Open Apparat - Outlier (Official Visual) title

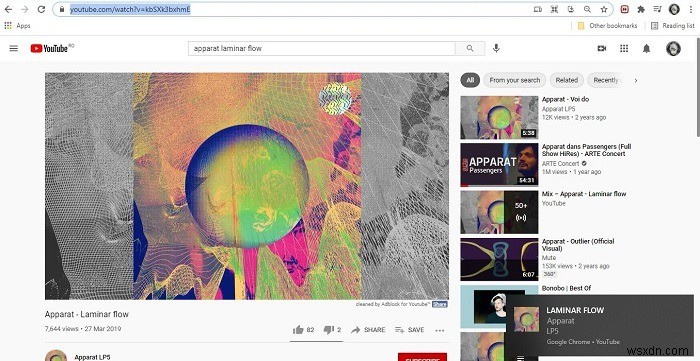coord(578,245)
